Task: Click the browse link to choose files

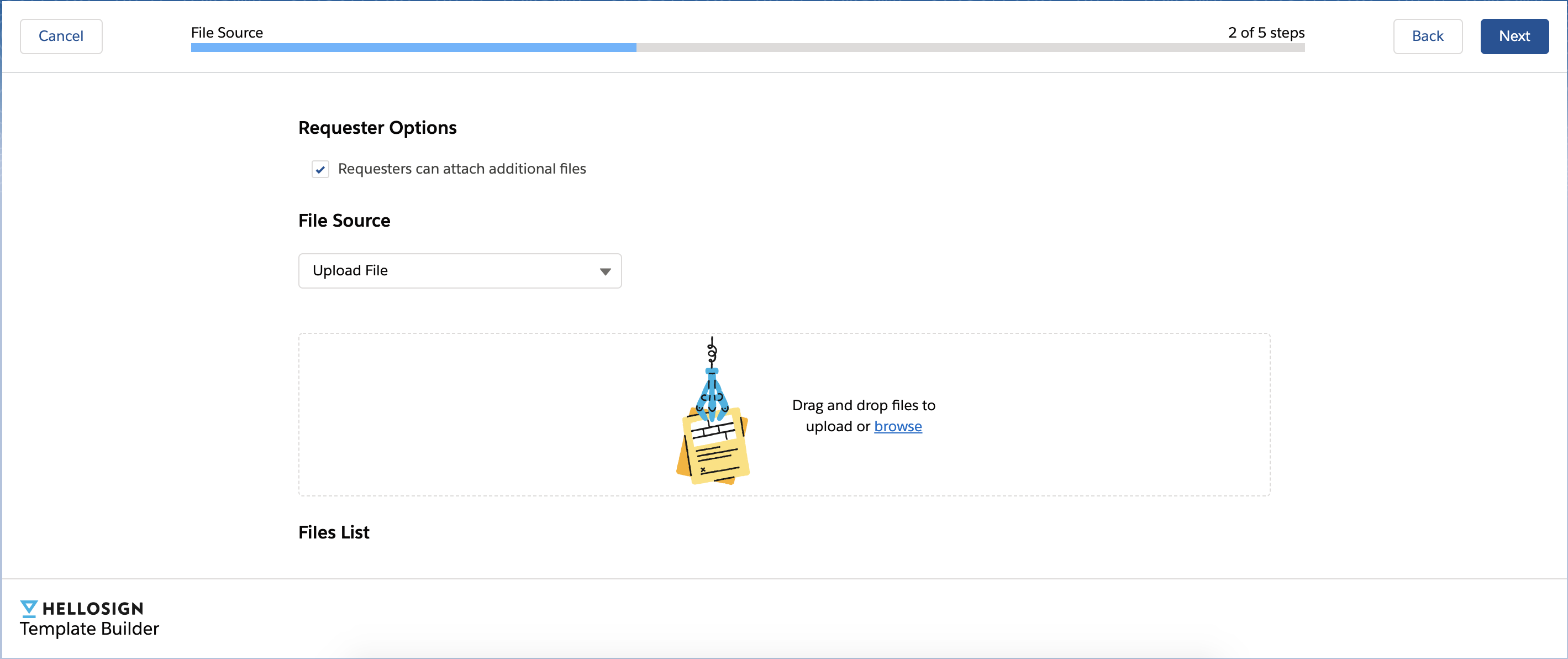Action: tap(897, 426)
